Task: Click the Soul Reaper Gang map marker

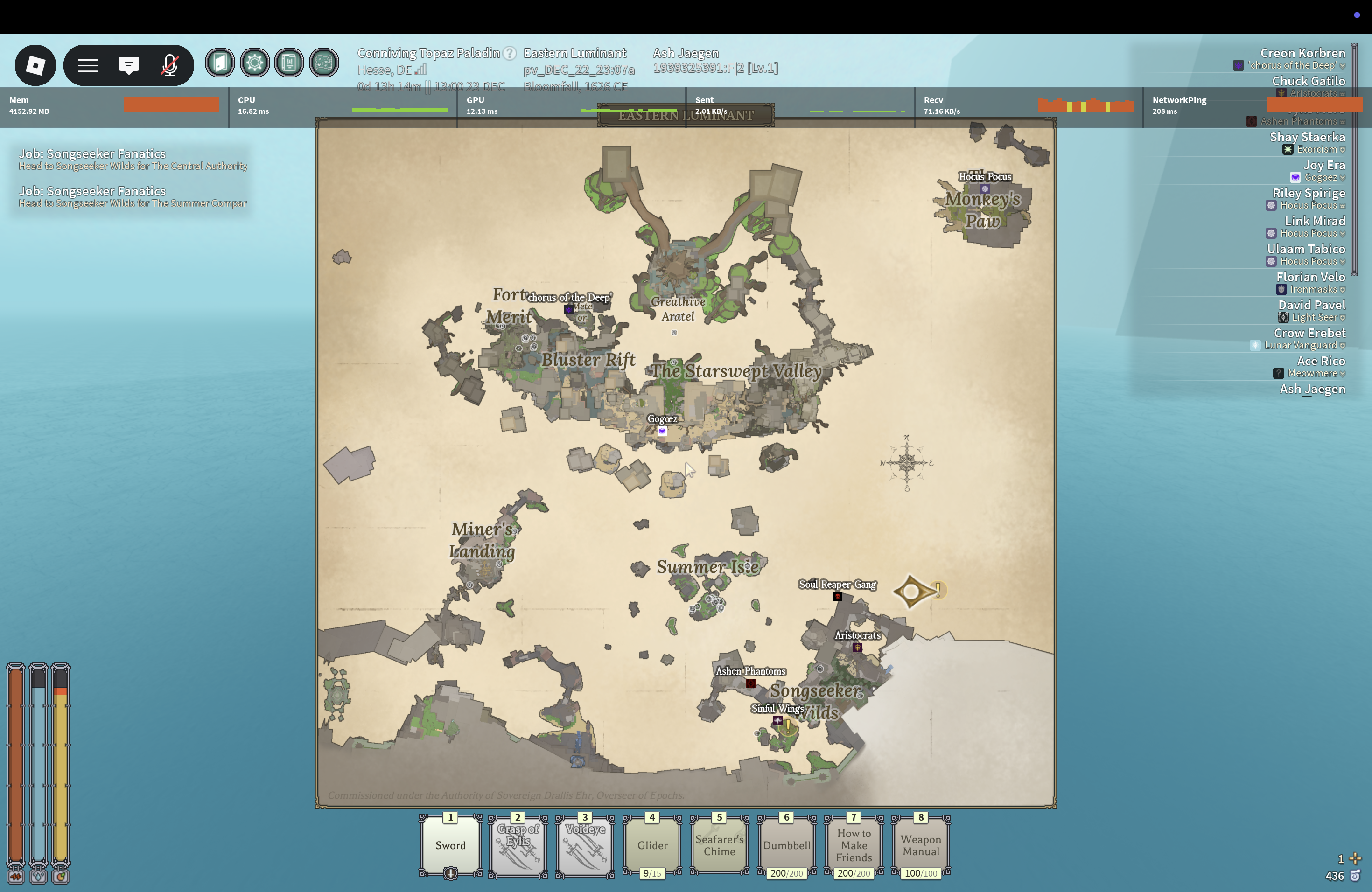Action: [838, 596]
